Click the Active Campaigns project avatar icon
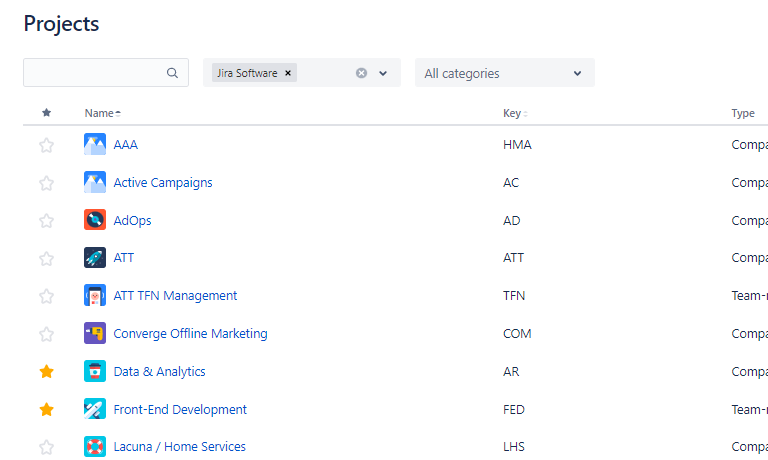The width and height of the screenshot is (768, 460). coord(95,182)
